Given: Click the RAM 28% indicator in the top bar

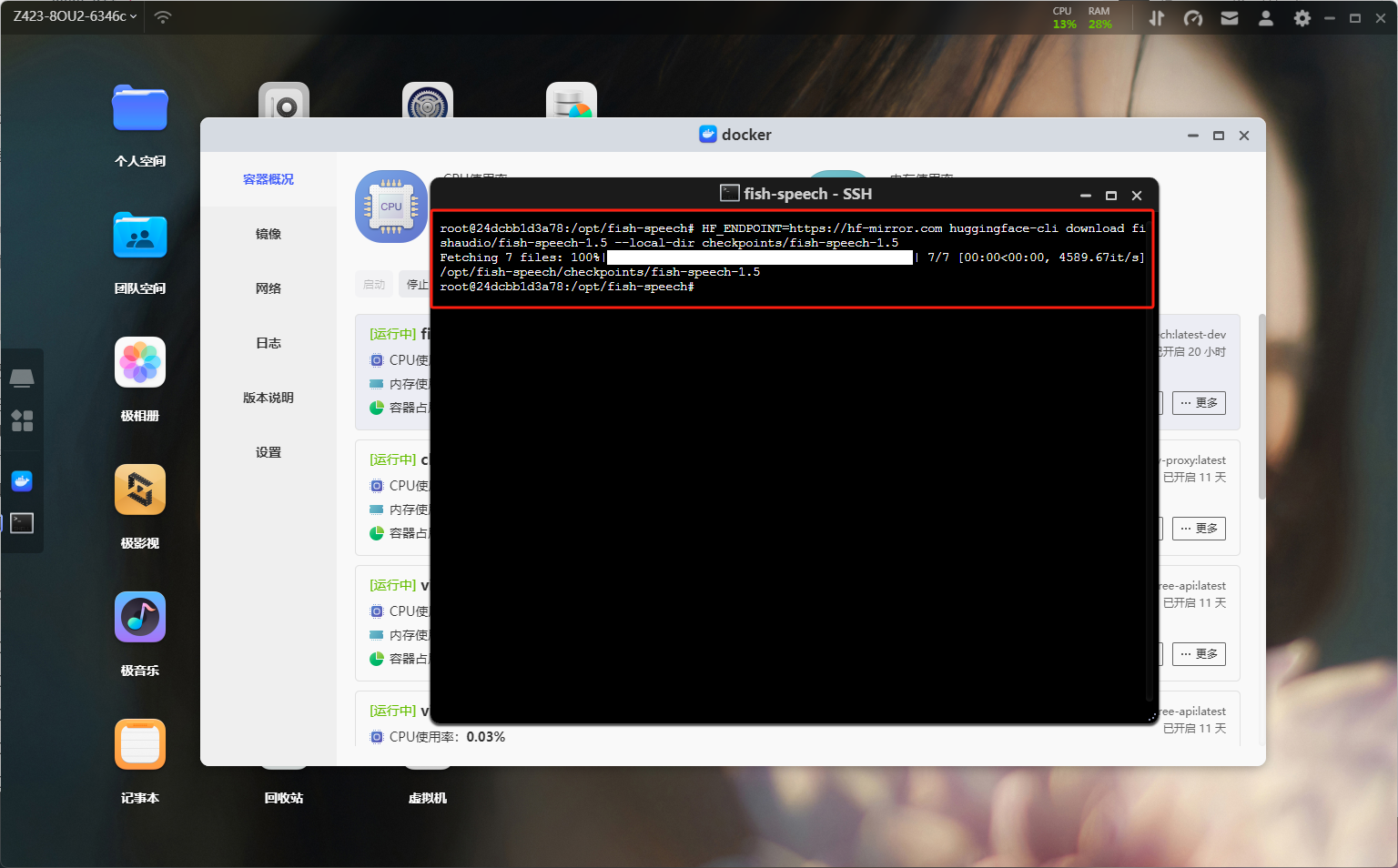Looking at the screenshot, I should pos(1099,17).
